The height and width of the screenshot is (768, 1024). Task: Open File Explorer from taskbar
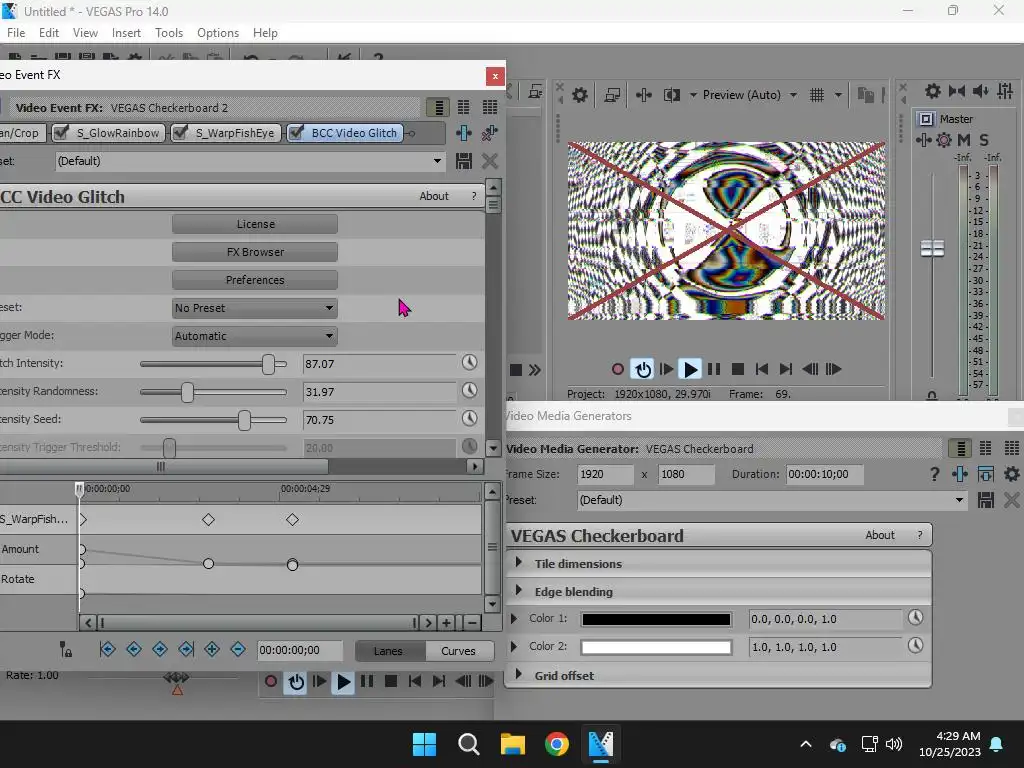tap(513, 744)
